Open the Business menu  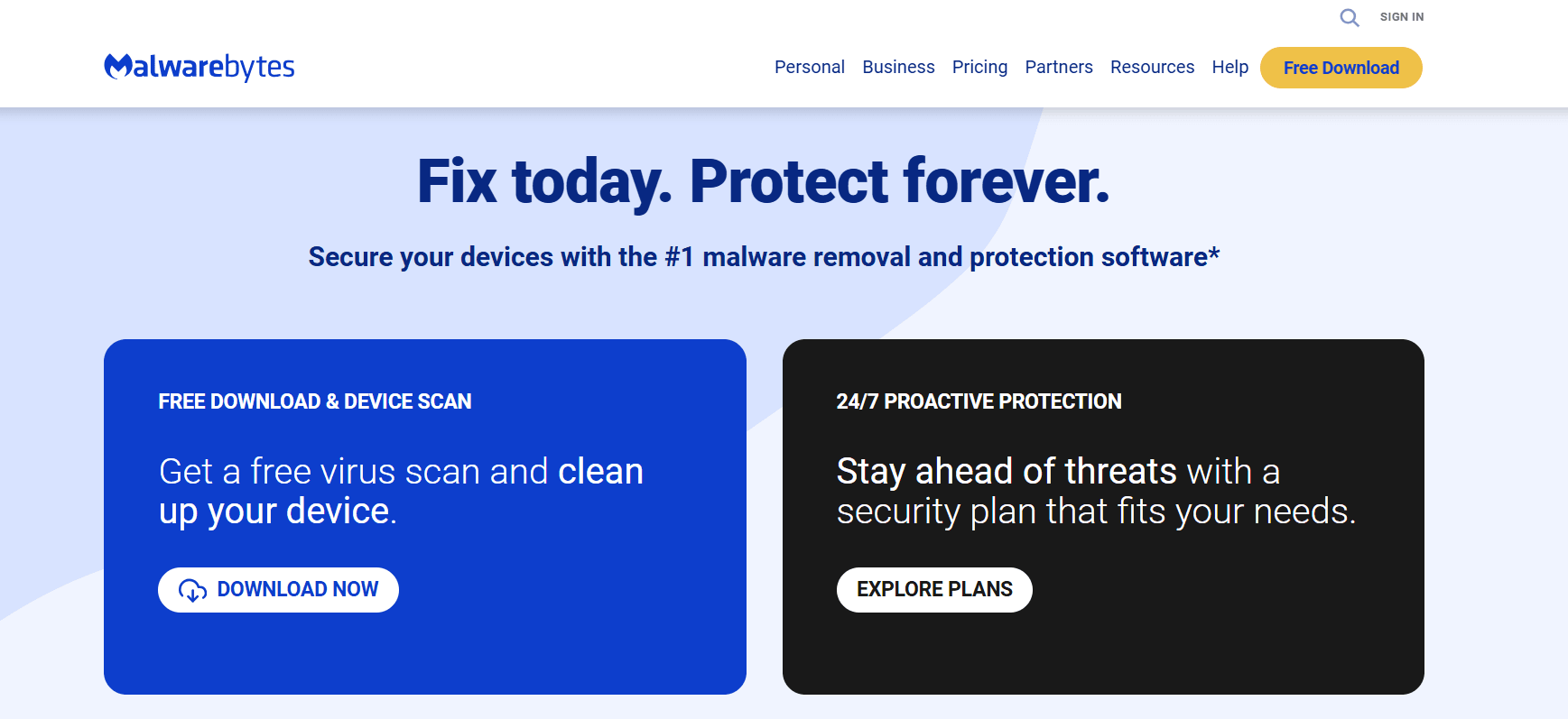point(898,67)
